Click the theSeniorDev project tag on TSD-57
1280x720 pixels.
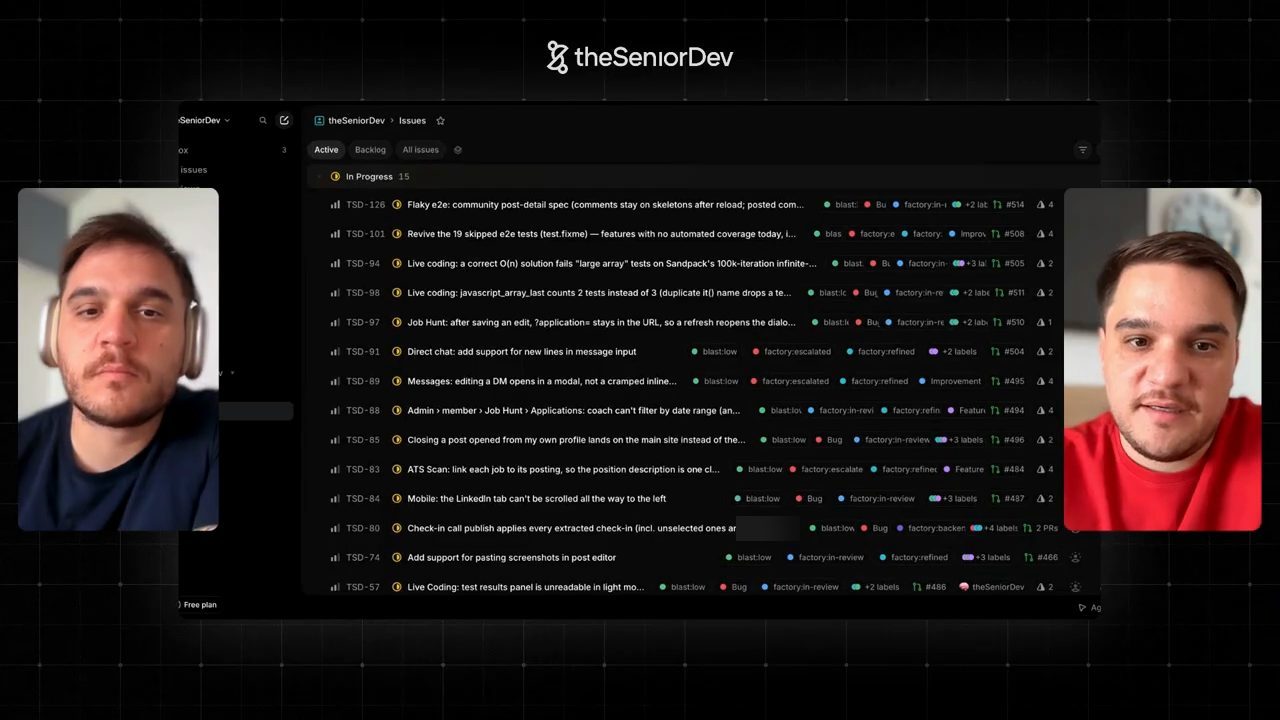(x=992, y=587)
